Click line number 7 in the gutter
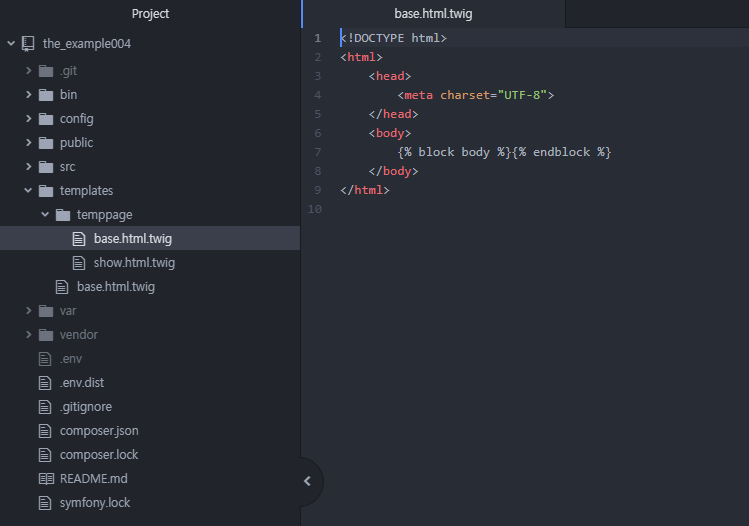 317,152
